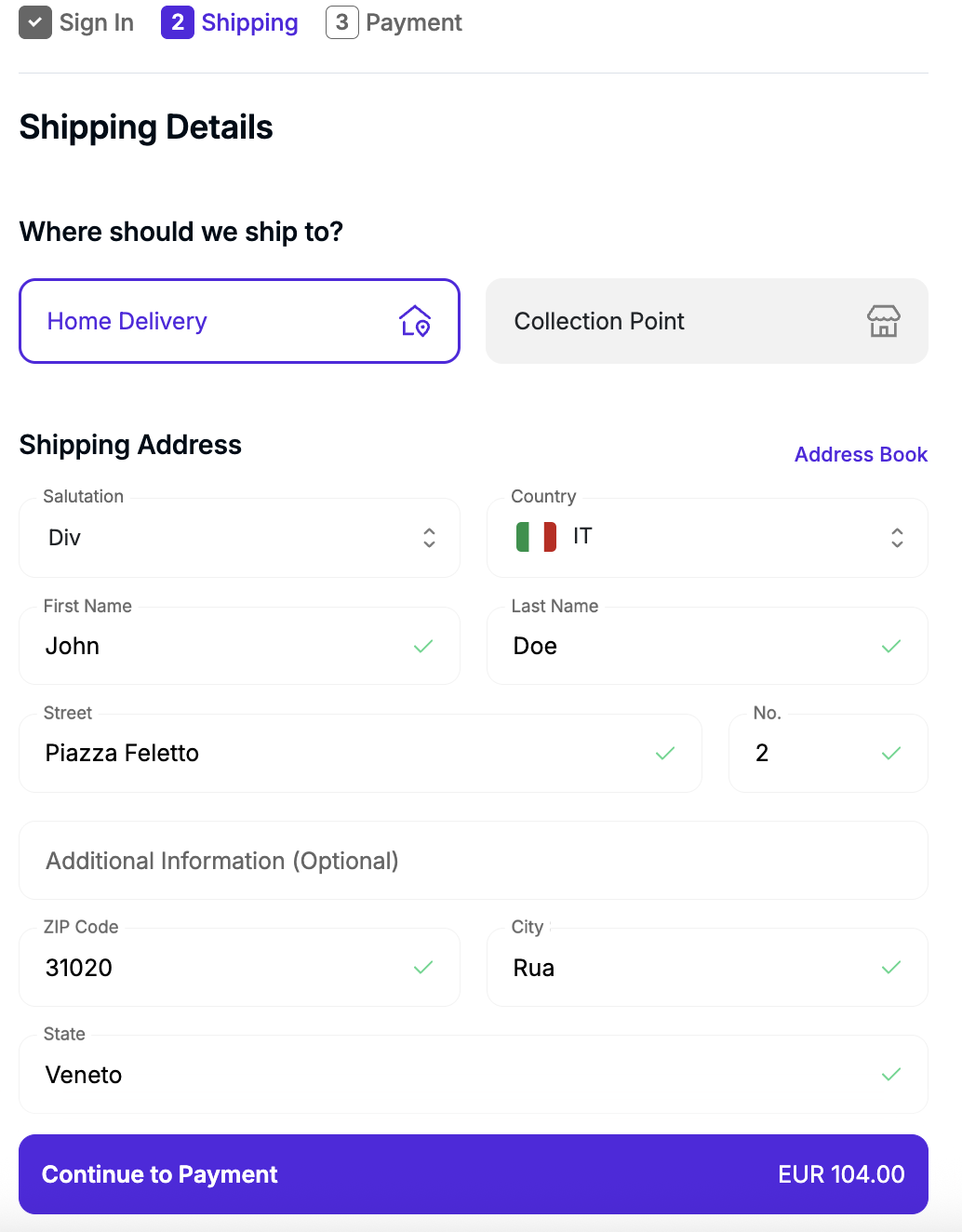The image size is (962, 1232).
Task: Click the Sign In completed checkmark icon
Action: point(35,22)
